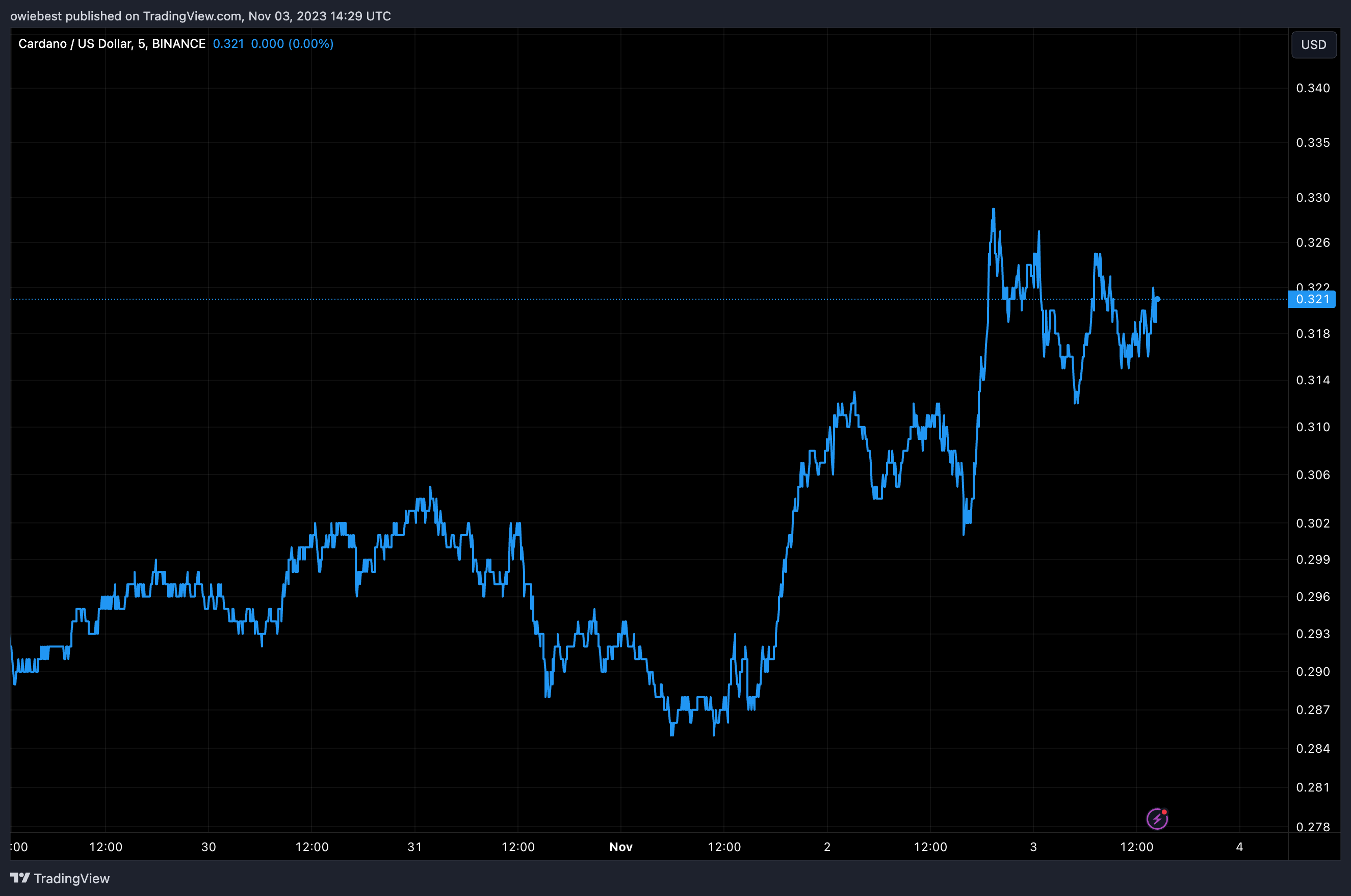Screen dimensions: 1351x896
Task: Click the 0.302 price axis label
Action: [1313, 523]
